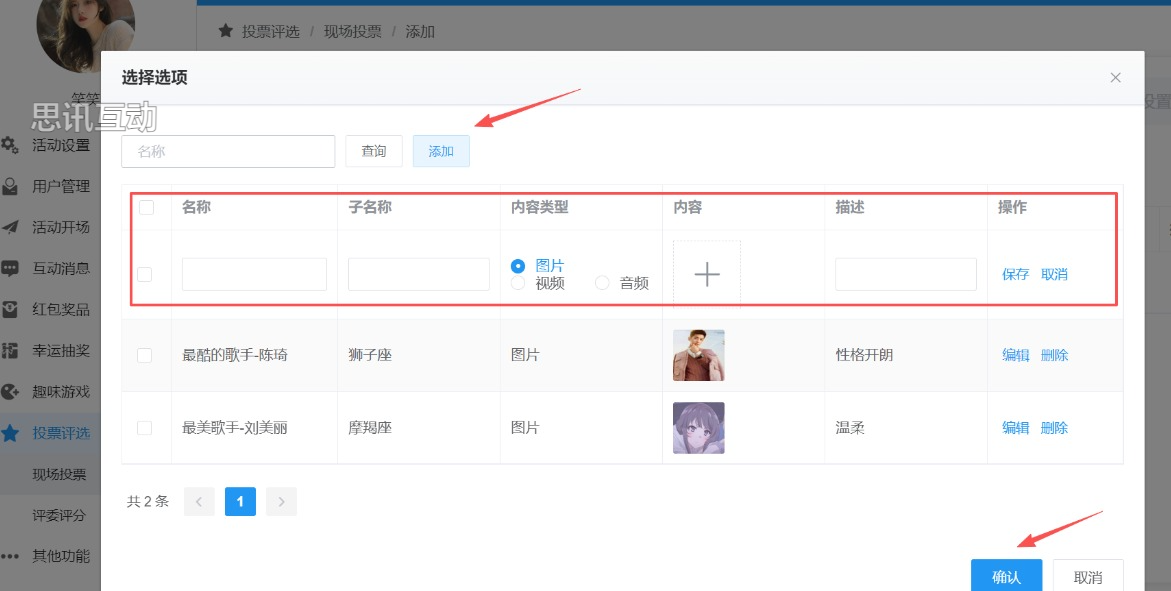Go to next page with right chevron
Screen dimensions: 1171x591
point(282,501)
